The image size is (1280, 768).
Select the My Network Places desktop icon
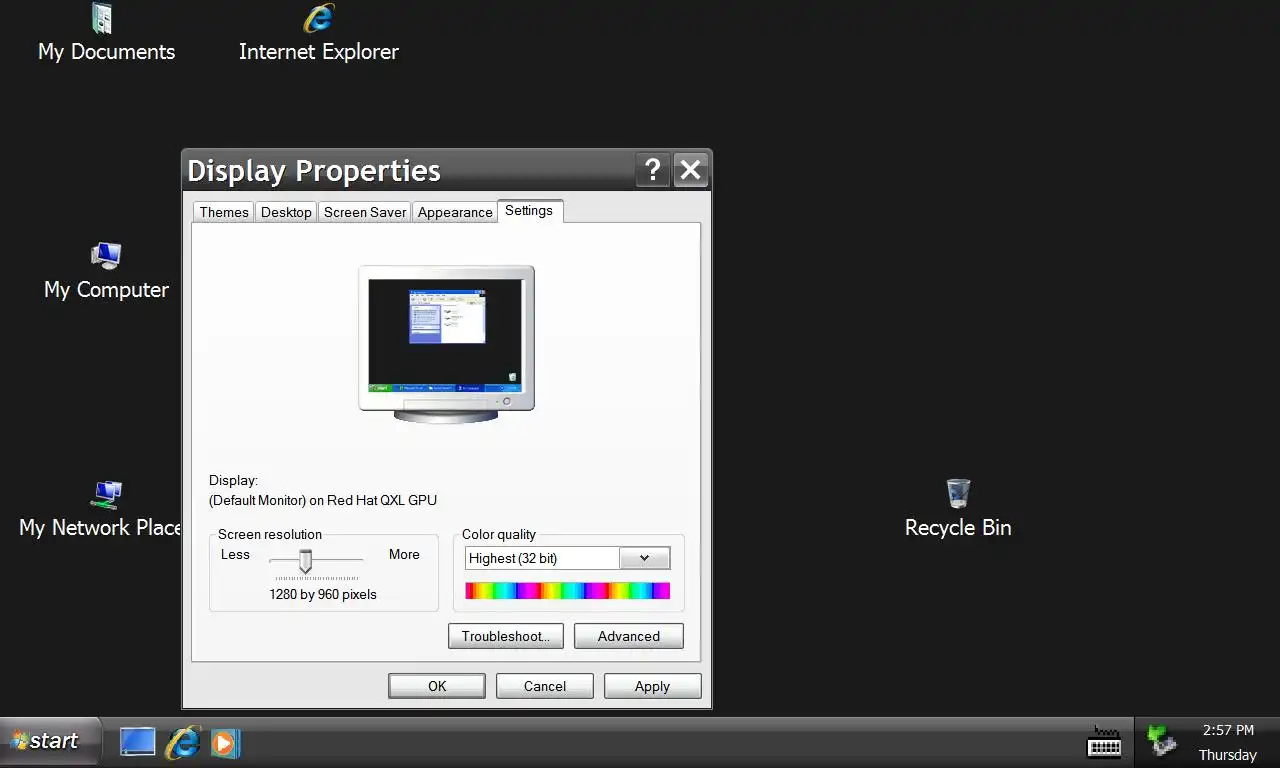pos(100,509)
